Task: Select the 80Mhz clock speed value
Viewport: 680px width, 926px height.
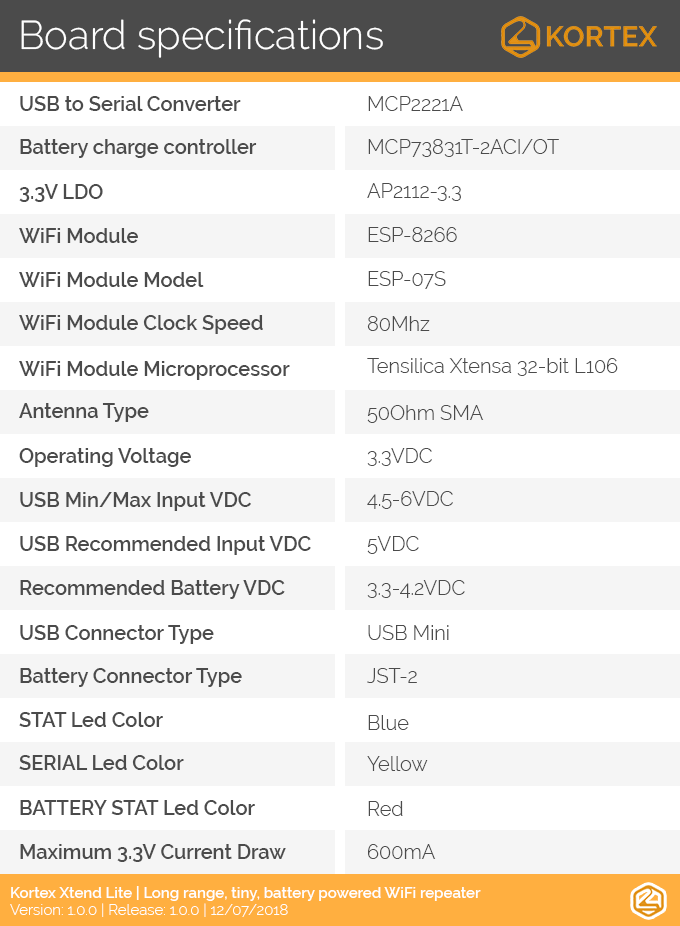Action: [398, 324]
